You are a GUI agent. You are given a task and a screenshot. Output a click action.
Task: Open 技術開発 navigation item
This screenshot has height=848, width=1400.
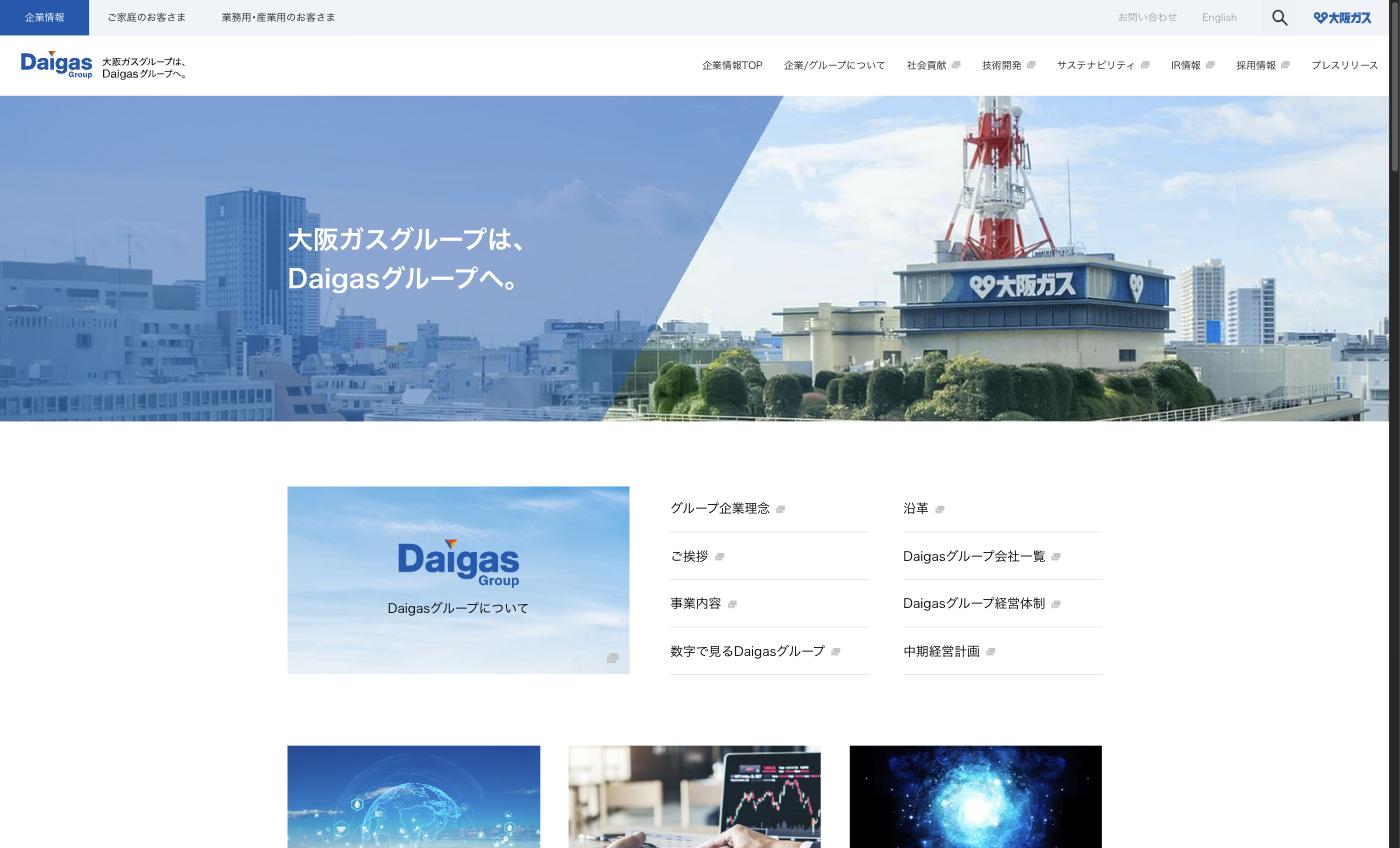pyautogui.click(x=1001, y=65)
